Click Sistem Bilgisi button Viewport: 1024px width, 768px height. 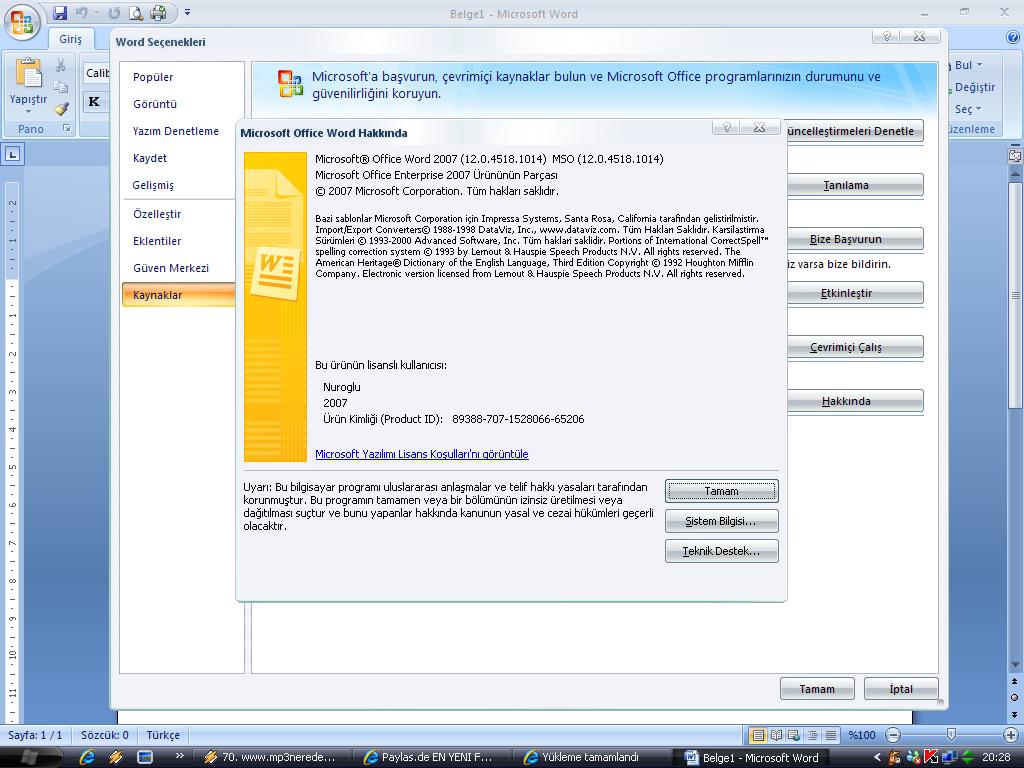(722, 521)
